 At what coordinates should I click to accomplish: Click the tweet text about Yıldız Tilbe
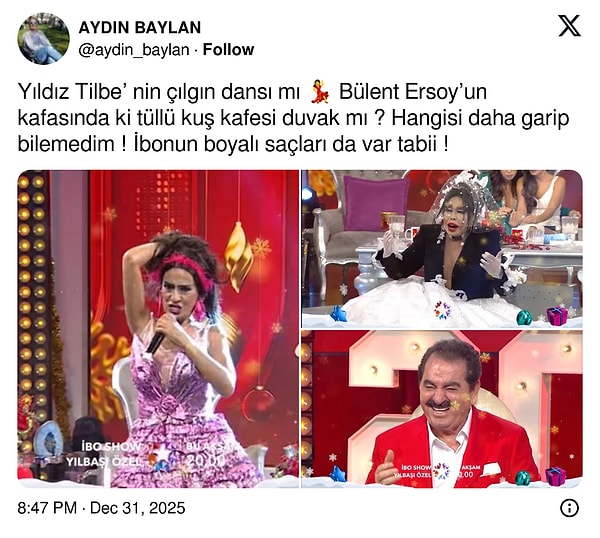click(x=293, y=118)
